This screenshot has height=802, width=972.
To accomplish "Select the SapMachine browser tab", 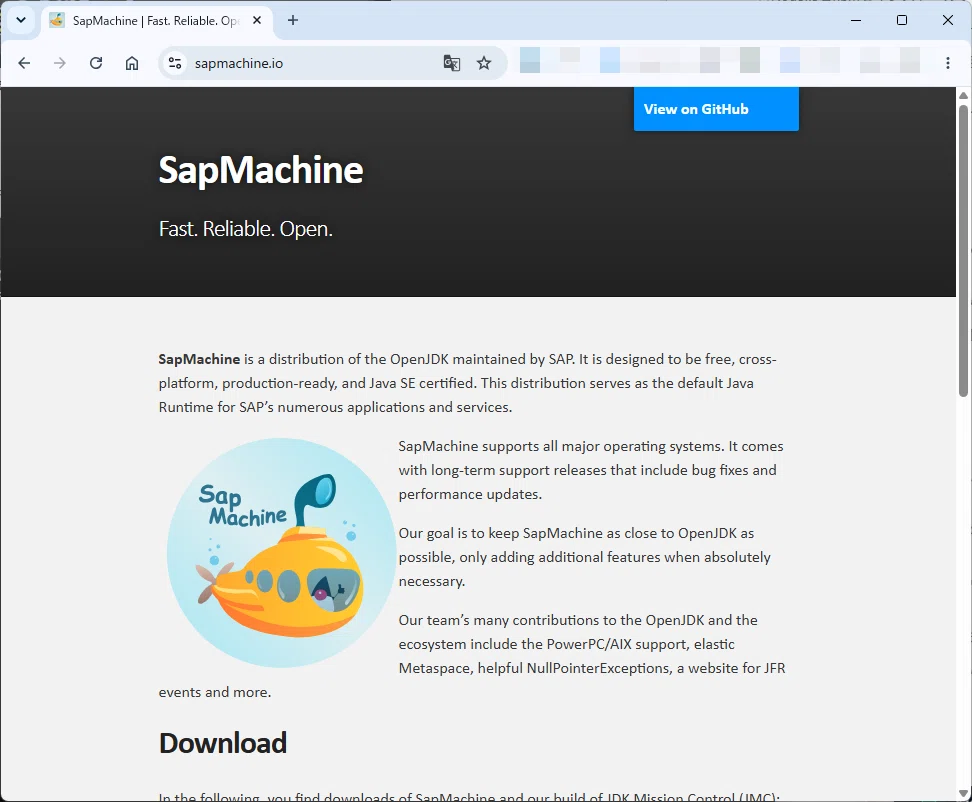I will click(157, 20).
